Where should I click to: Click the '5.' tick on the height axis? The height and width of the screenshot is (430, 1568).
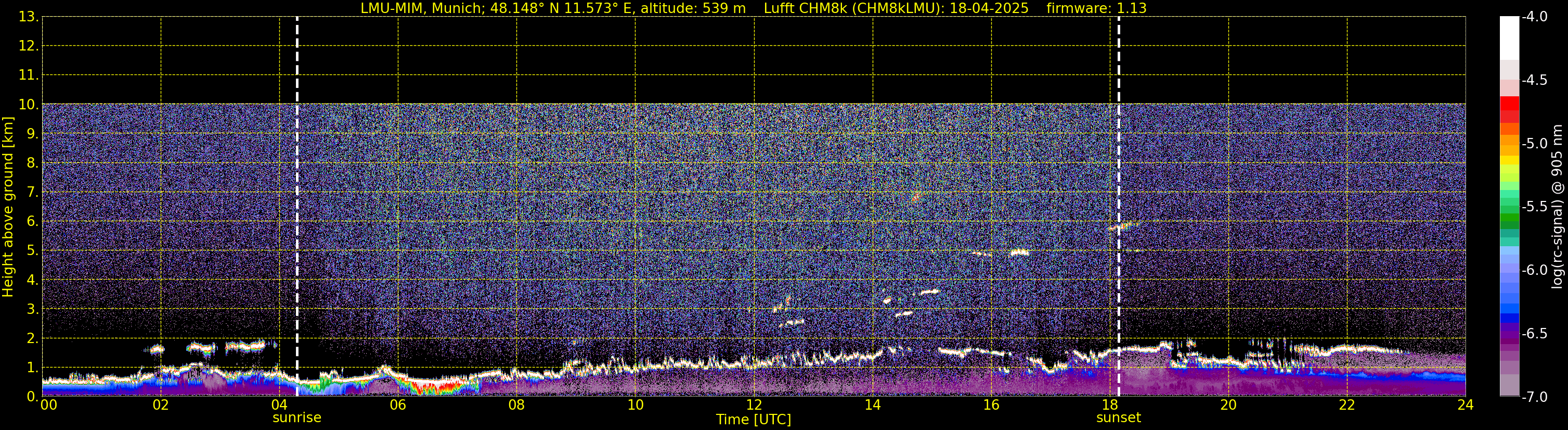pyautogui.click(x=32, y=251)
